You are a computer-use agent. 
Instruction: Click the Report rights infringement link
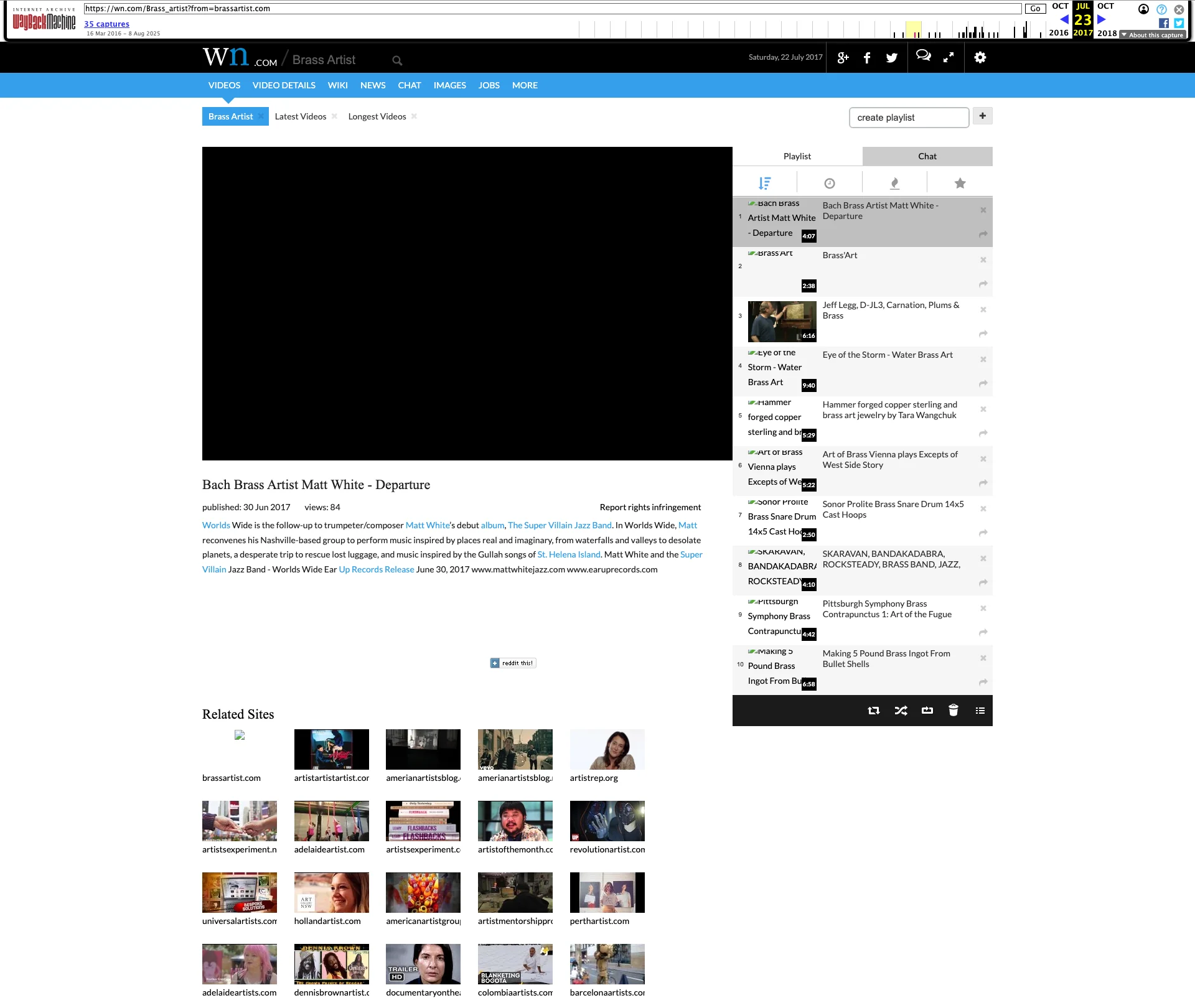tap(650, 506)
